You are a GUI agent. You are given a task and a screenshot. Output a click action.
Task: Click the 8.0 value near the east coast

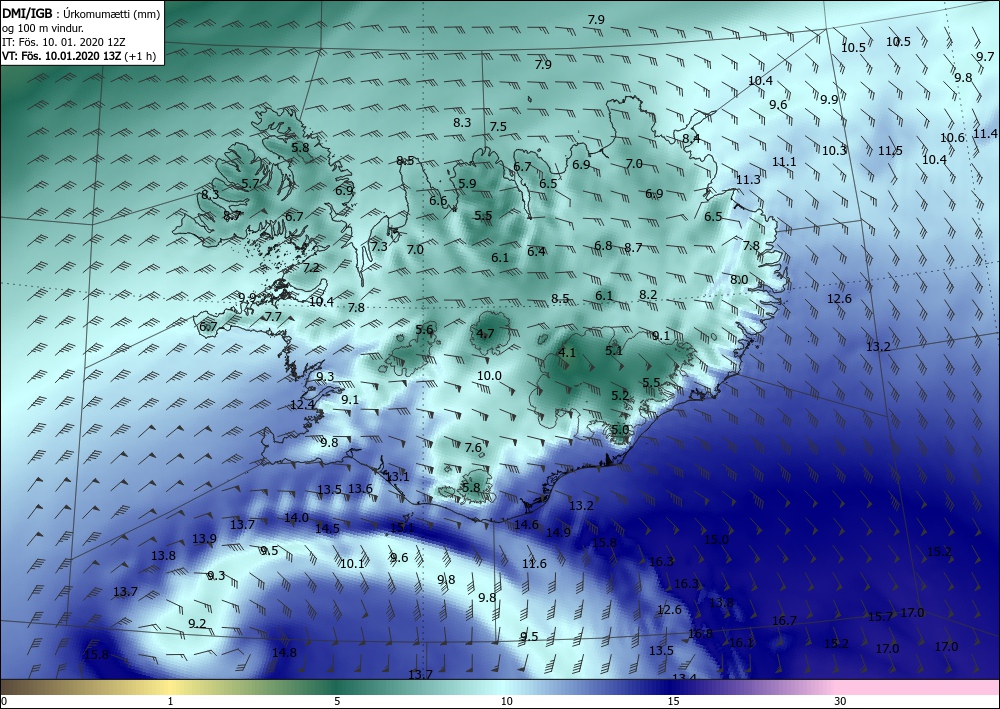point(739,280)
